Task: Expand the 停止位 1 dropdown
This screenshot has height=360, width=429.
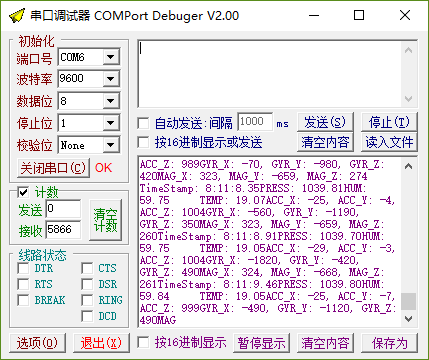Action: point(111,123)
